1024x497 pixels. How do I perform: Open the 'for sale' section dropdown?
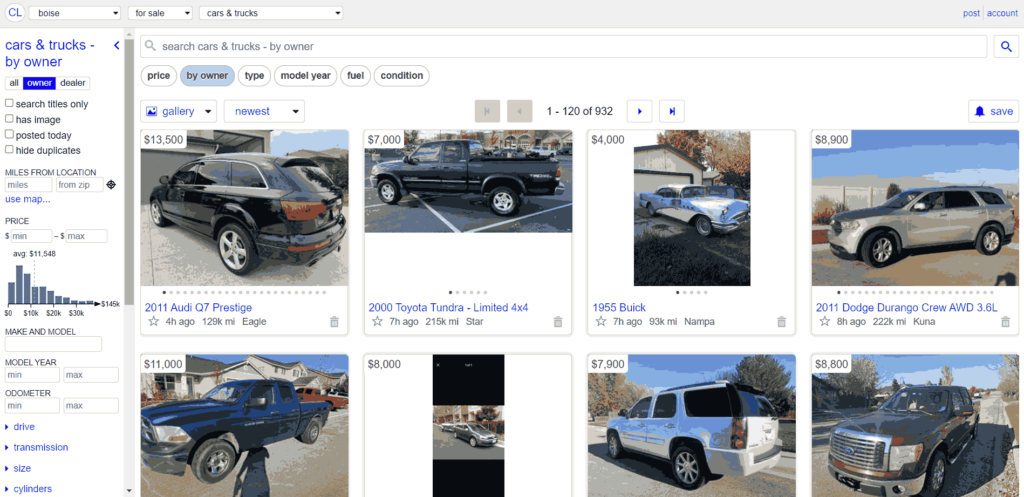(x=160, y=13)
